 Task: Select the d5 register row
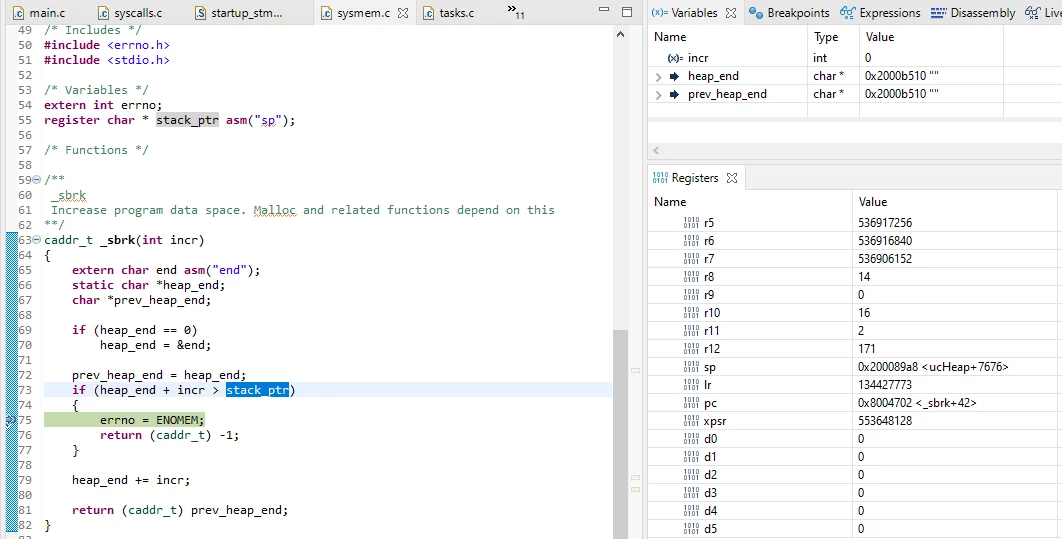(x=855, y=529)
